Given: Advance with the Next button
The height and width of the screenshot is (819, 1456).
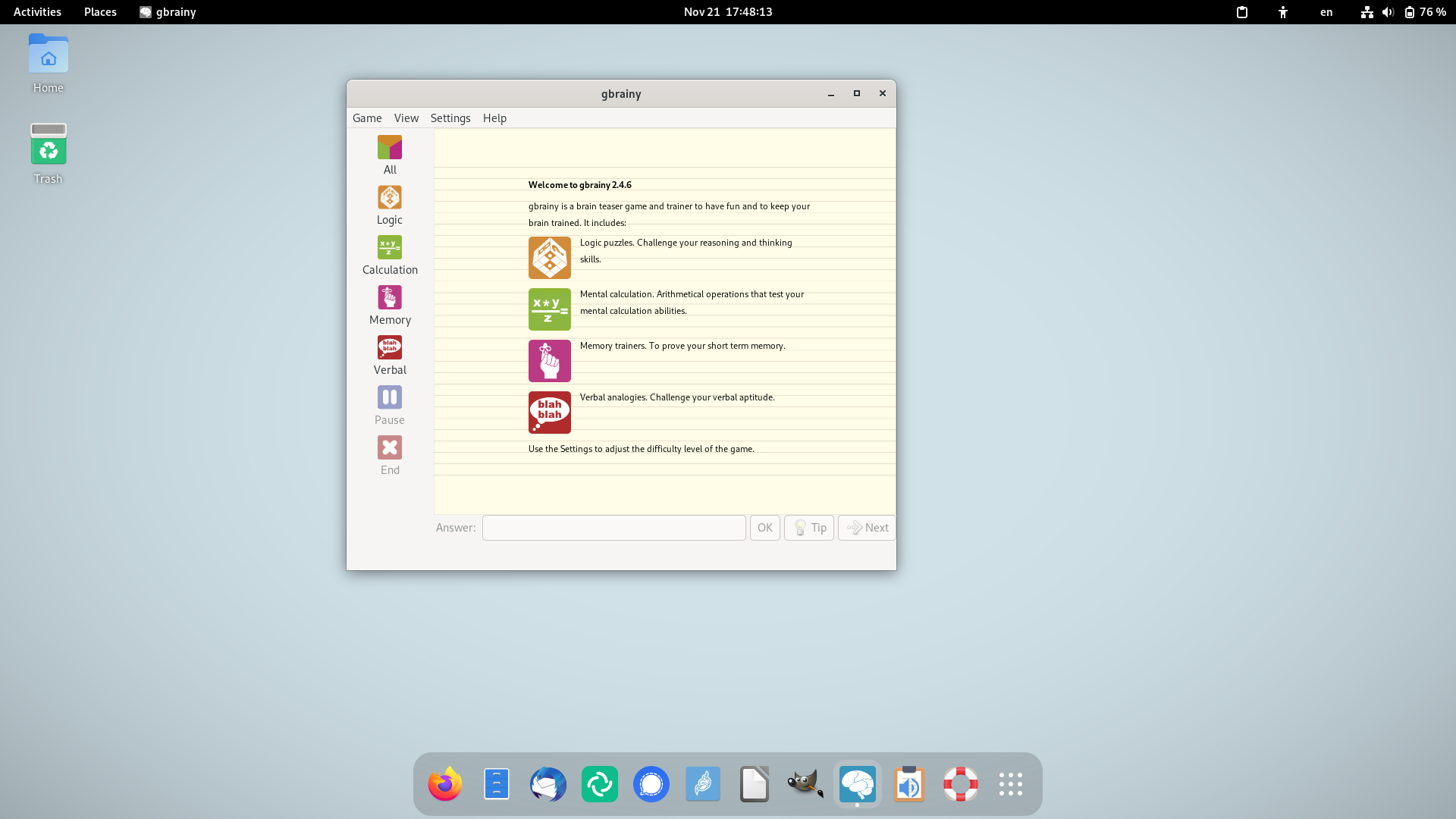Looking at the screenshot, I should (867, 528).
